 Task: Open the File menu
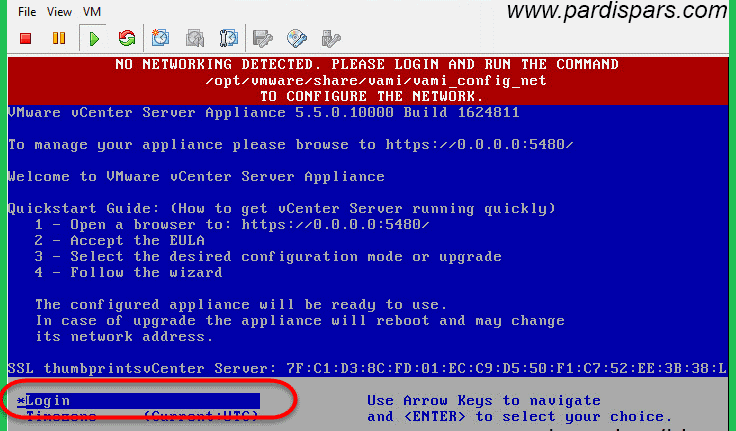[x=27, y=12]
